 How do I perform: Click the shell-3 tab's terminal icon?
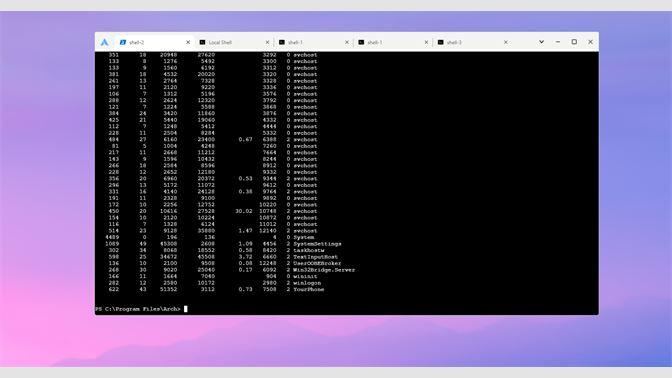coord(441,42)
